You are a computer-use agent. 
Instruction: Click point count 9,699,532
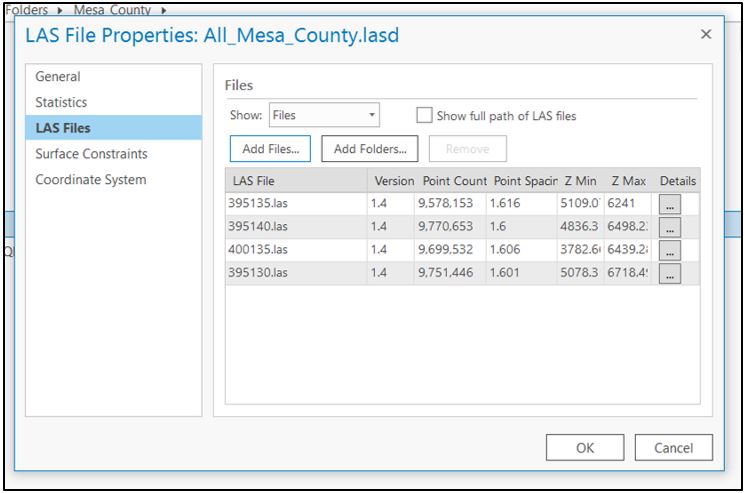[x=445, y=250]
